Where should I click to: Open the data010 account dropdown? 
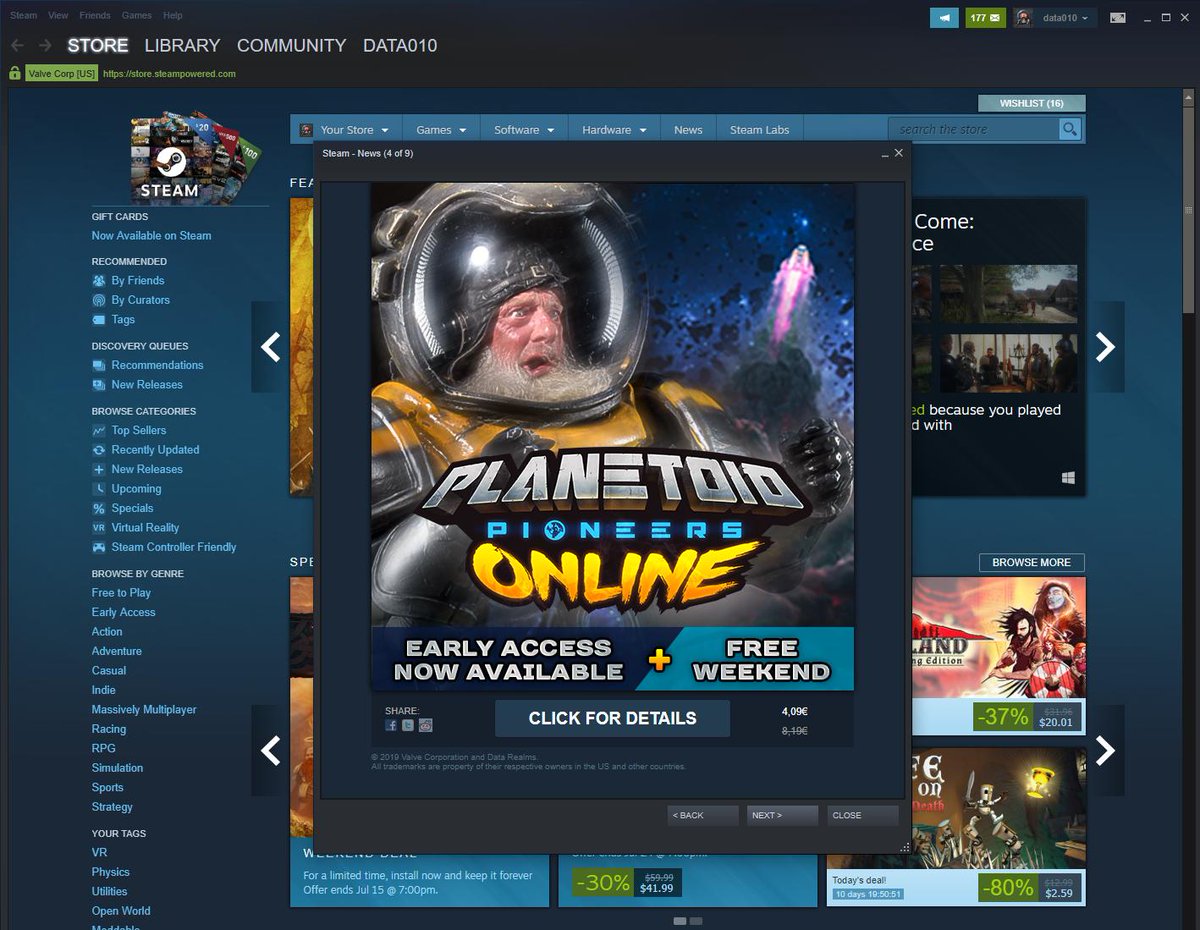1066,18
